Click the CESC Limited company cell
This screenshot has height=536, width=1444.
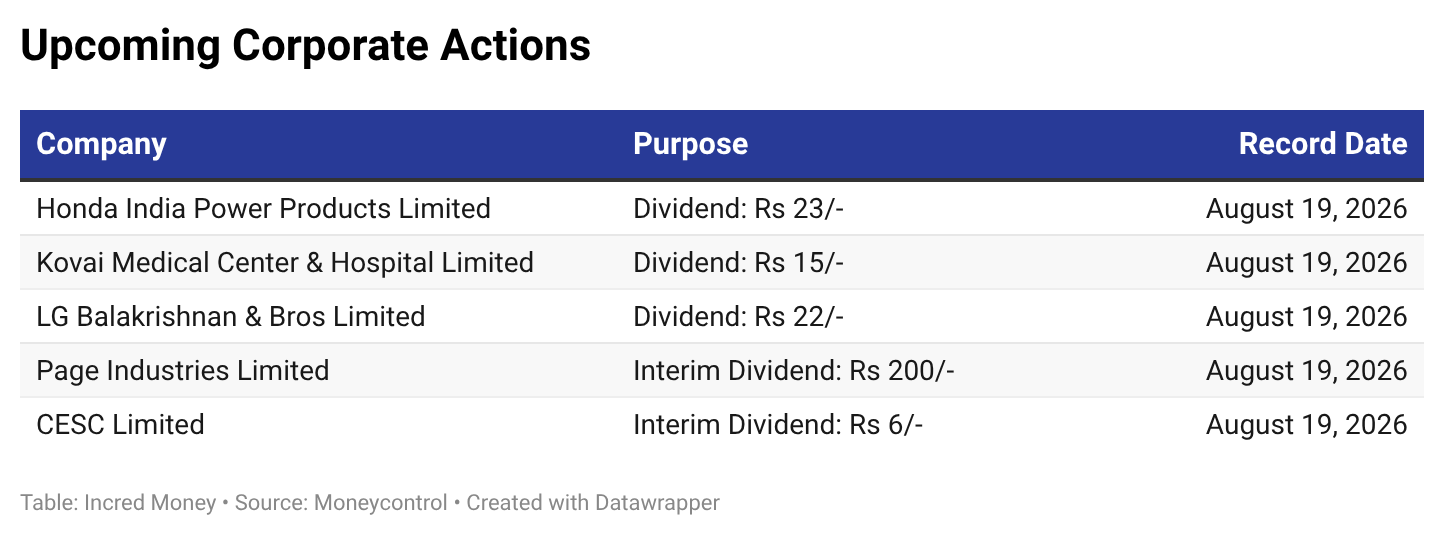click(x=120, y=425)
